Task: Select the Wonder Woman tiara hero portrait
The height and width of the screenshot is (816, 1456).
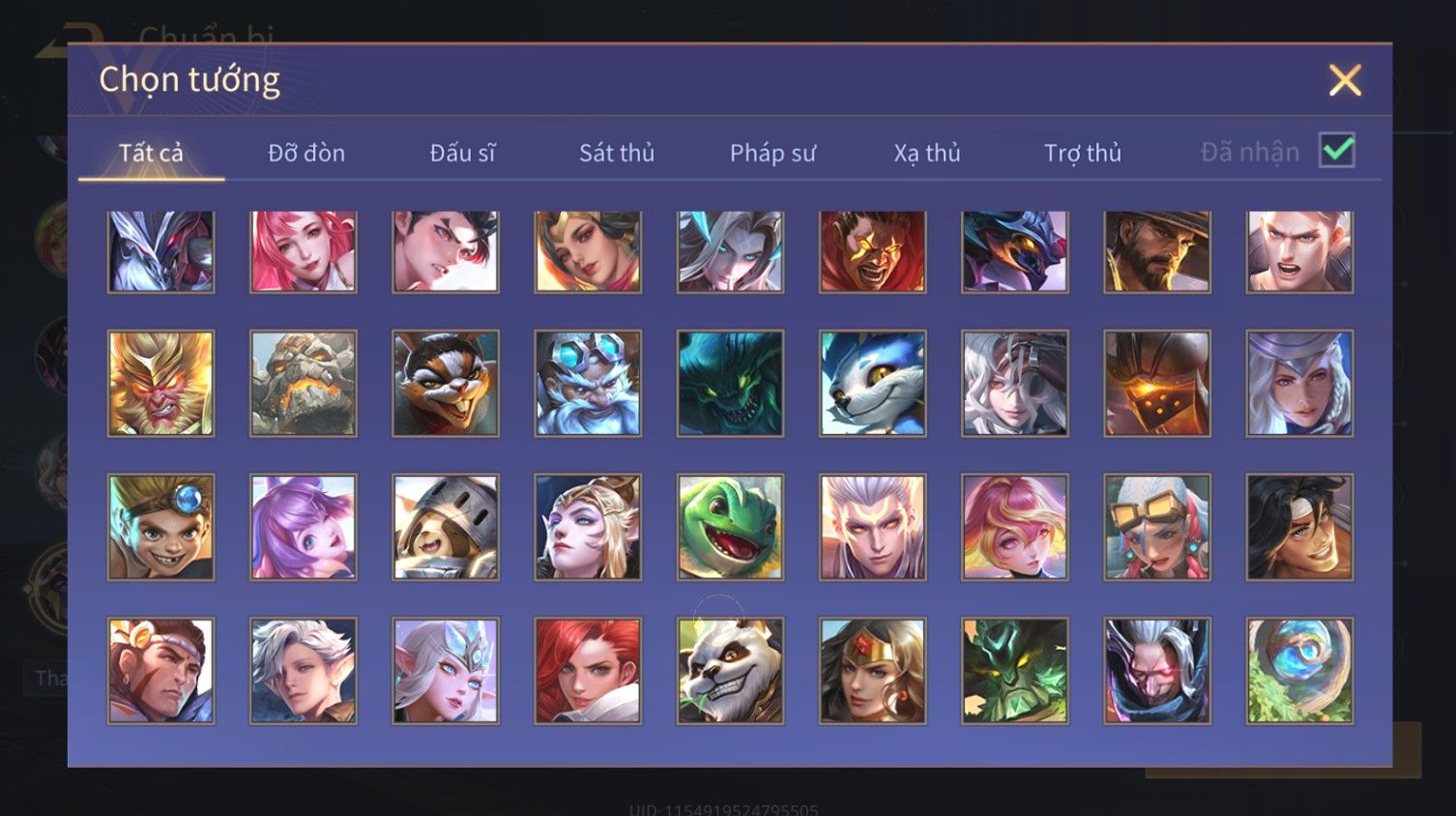Action: click(x=872, y=671)
